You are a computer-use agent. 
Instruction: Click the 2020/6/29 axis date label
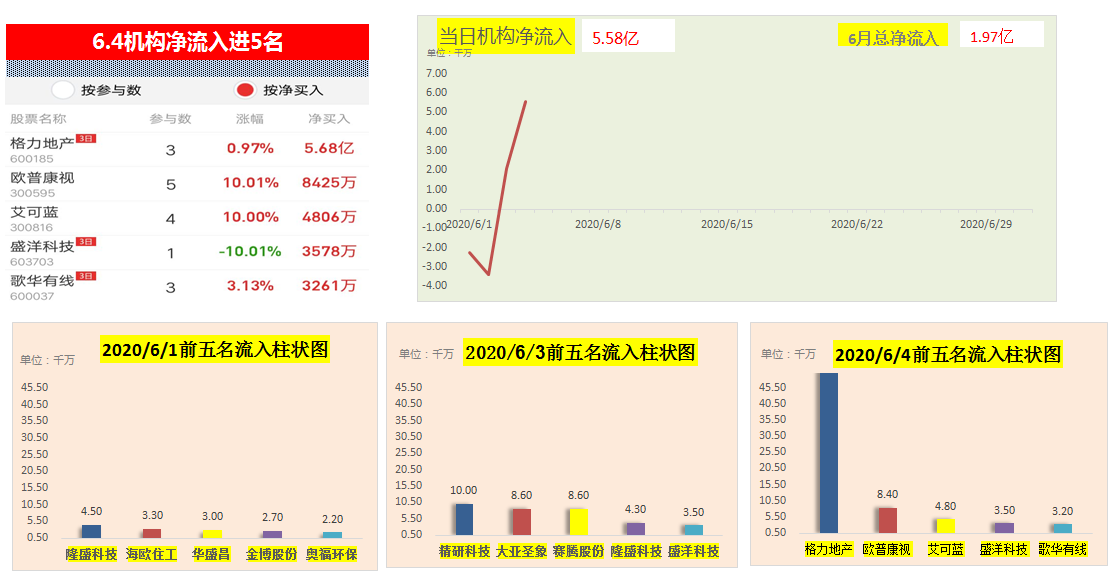coord(986,224)
